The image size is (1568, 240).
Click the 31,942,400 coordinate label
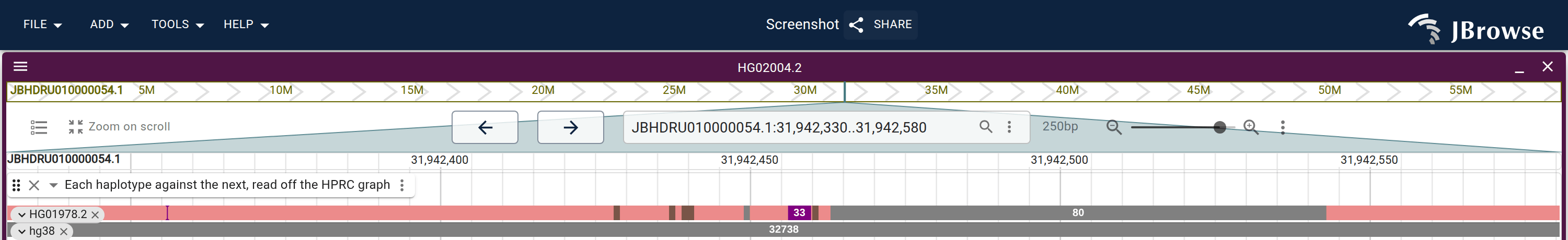[x=440, y=160]
